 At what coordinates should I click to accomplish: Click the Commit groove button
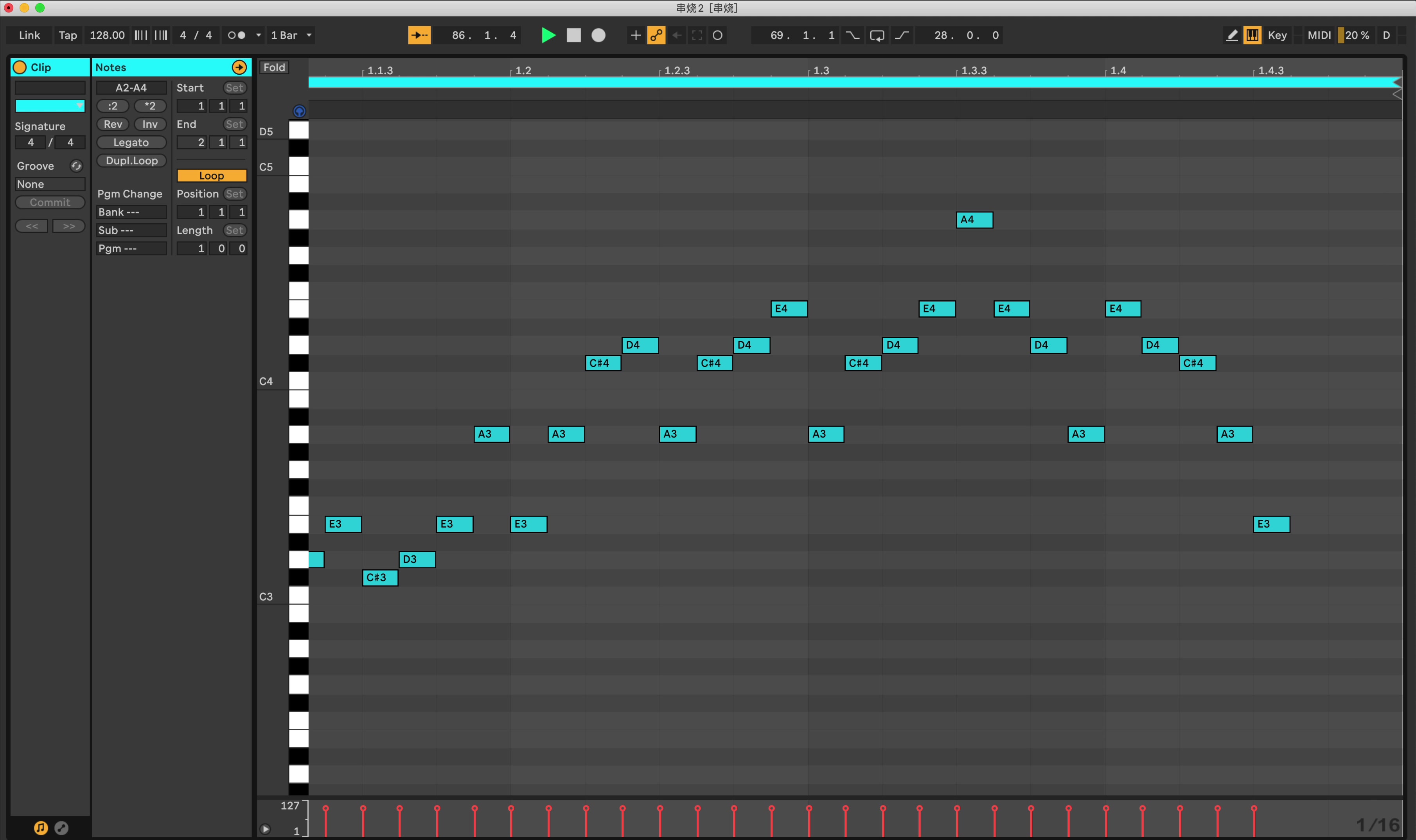[50, 202]
